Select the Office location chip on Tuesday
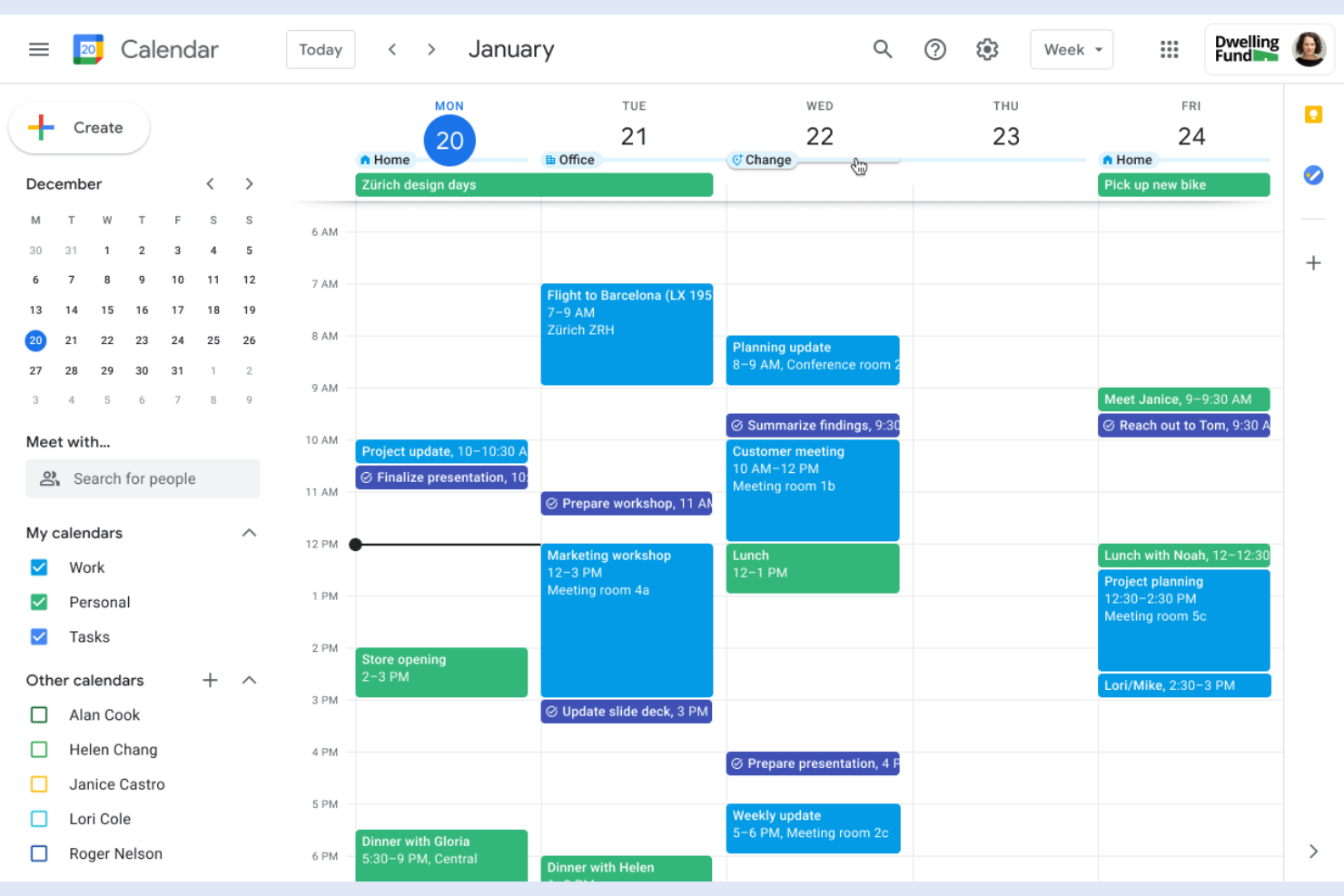This screenshot has height=896, width=1344. point(570,159)
